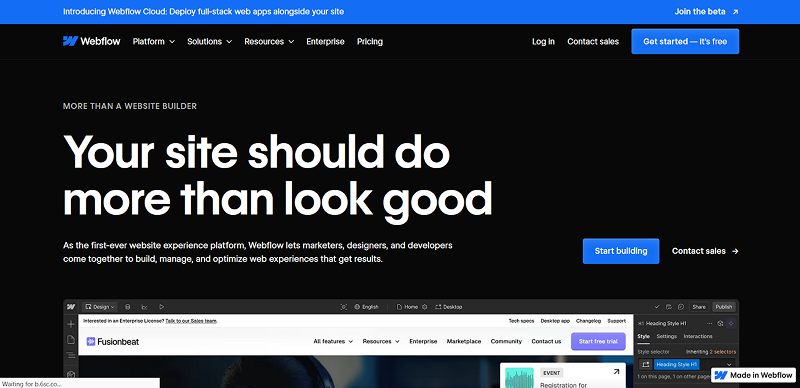
Task: Click the Home page name in designer toolbar
Action: click(x=411, y=307)
